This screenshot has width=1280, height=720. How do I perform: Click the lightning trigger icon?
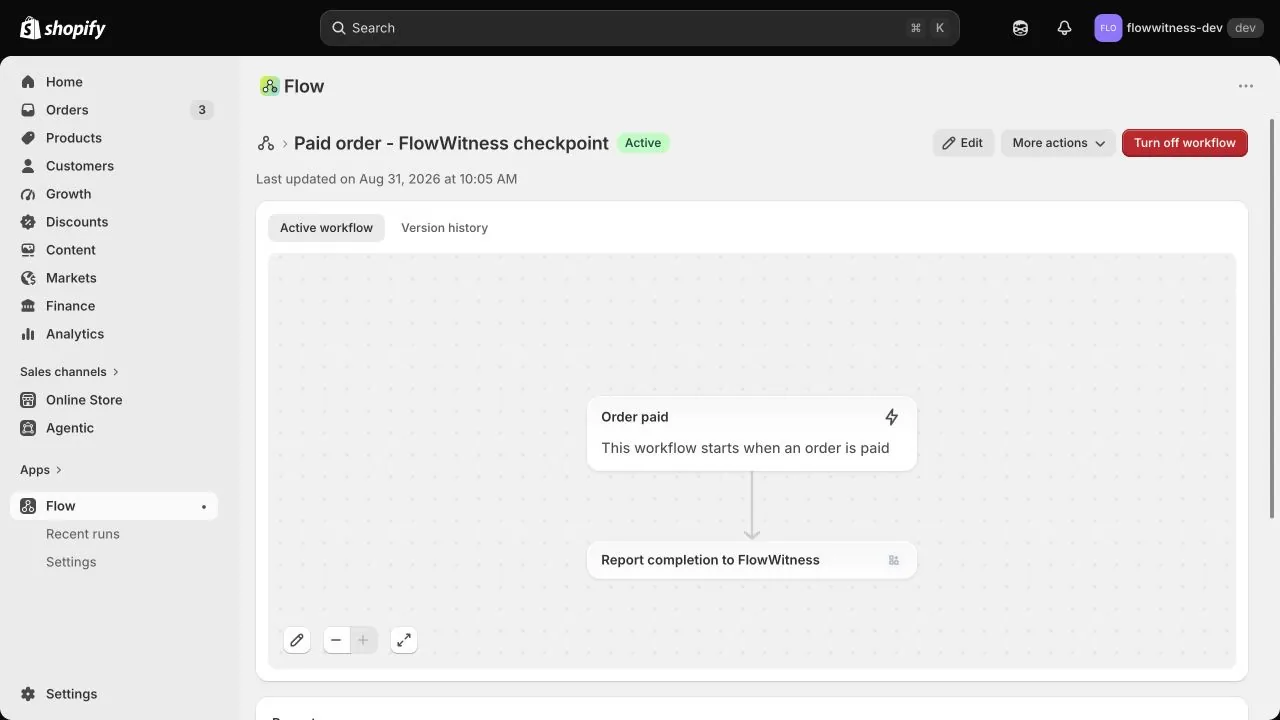pyautogui.click(x=891, y=417)
